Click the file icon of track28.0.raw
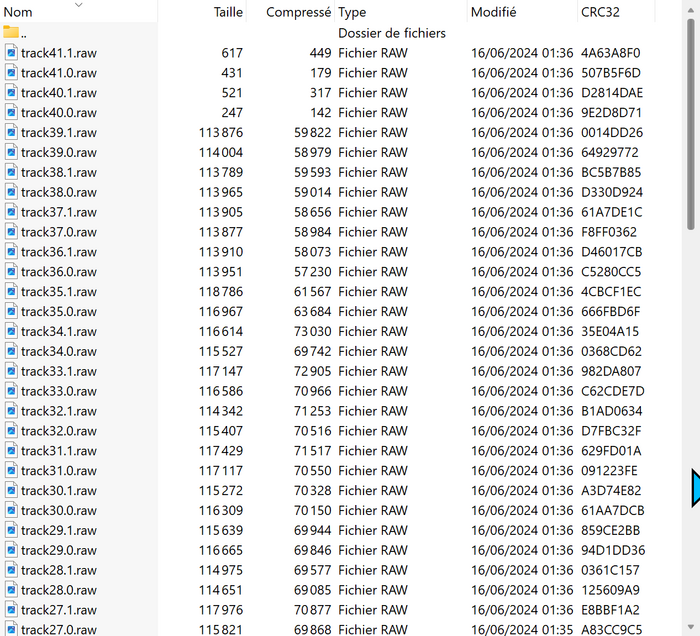The height and width of the screenshot is (636, 700). [11, 590]
